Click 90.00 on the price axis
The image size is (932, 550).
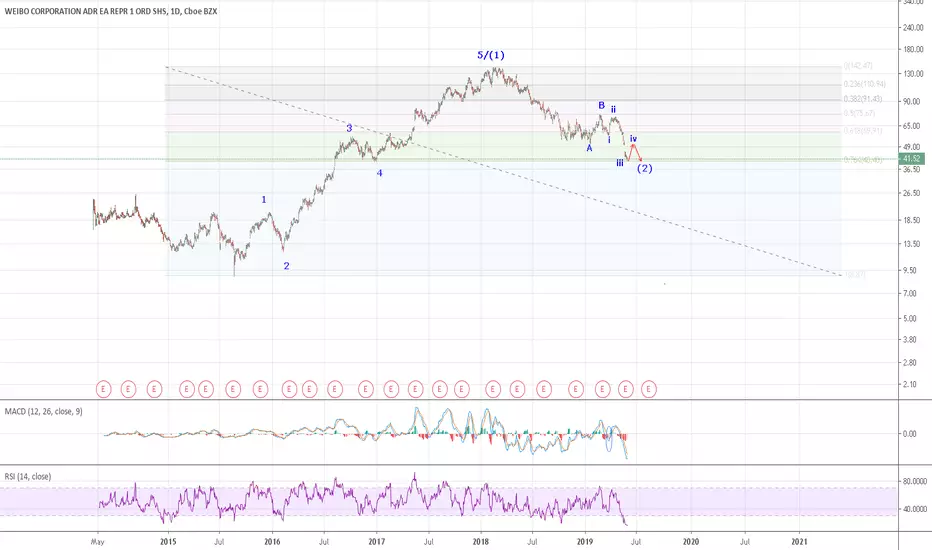point(912,102)
